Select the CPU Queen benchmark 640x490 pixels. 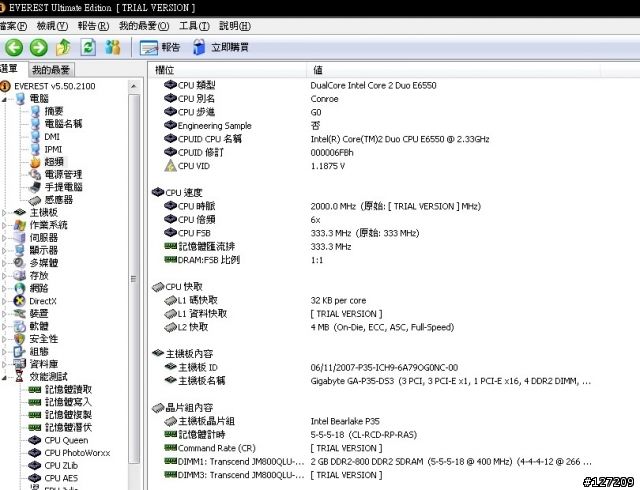pyautogui.click(x=66, y=440)
